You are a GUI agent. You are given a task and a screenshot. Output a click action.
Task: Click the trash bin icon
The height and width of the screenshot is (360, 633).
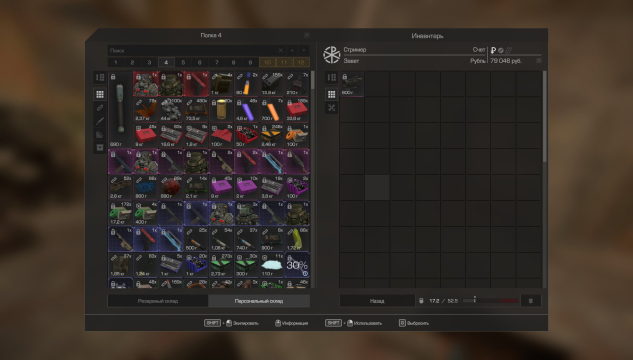coord(530,301)
